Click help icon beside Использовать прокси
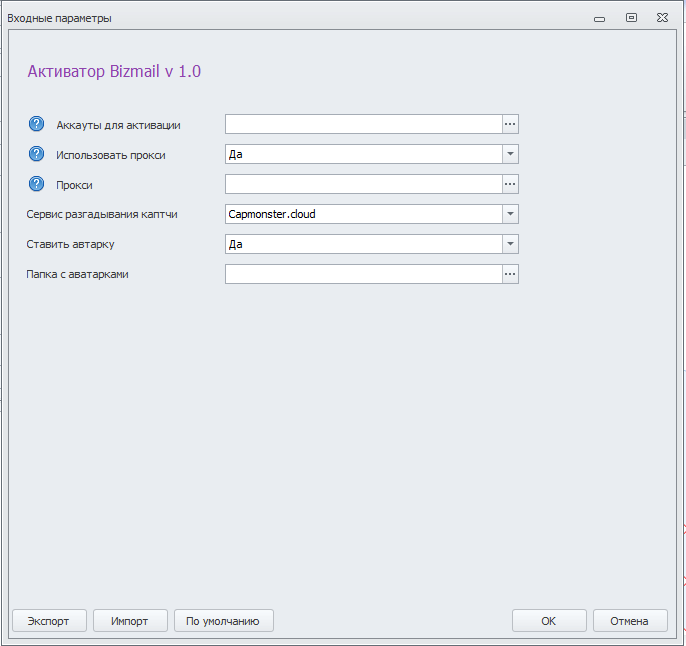The image size is (686, 646). coord(36,154)
